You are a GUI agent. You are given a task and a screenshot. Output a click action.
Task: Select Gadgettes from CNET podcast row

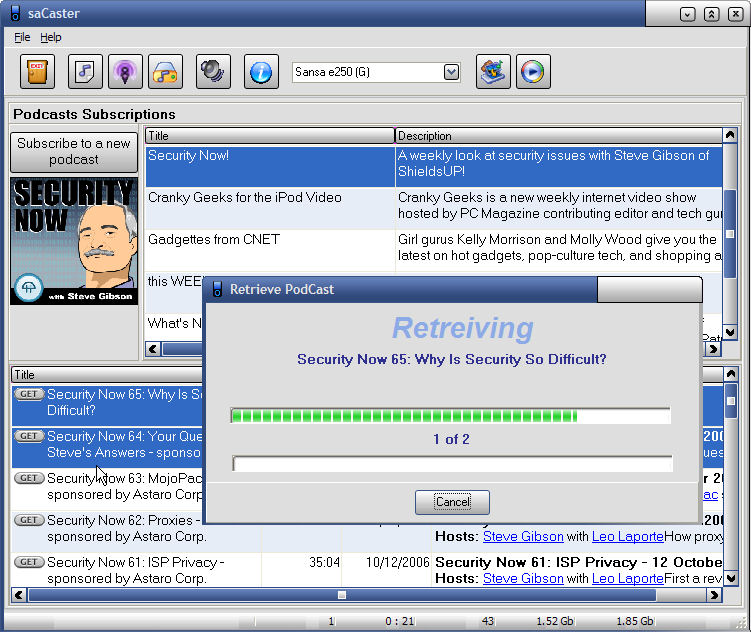pos(434,250)
